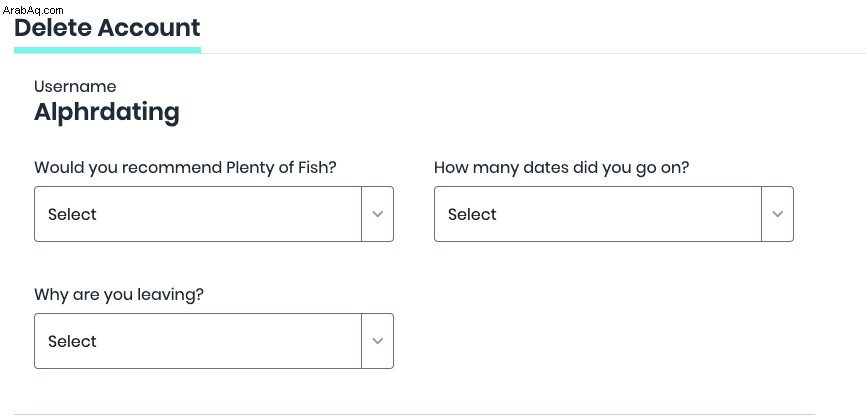This screenshot has width=866, height=415.
Task: Click Select placeholder under Would you recommend
Action: [72, 214]
